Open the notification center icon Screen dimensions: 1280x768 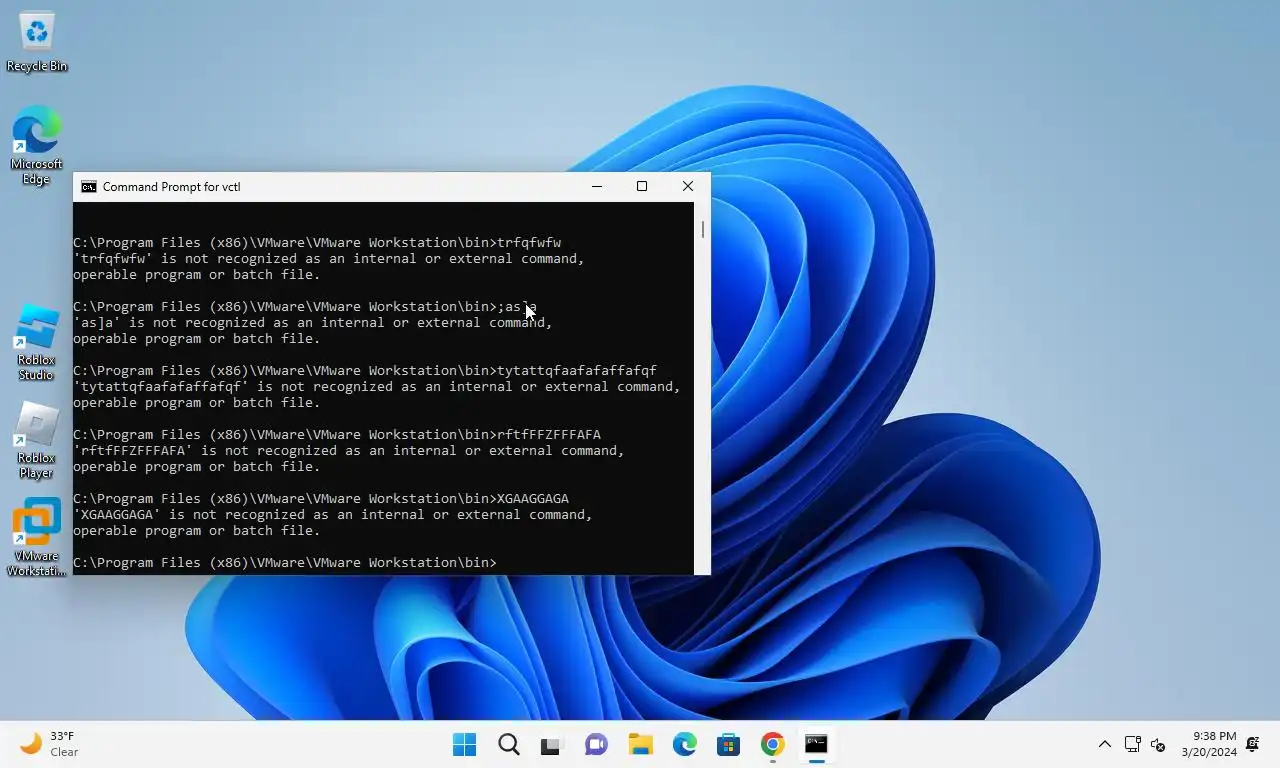tap(1253, 744)
